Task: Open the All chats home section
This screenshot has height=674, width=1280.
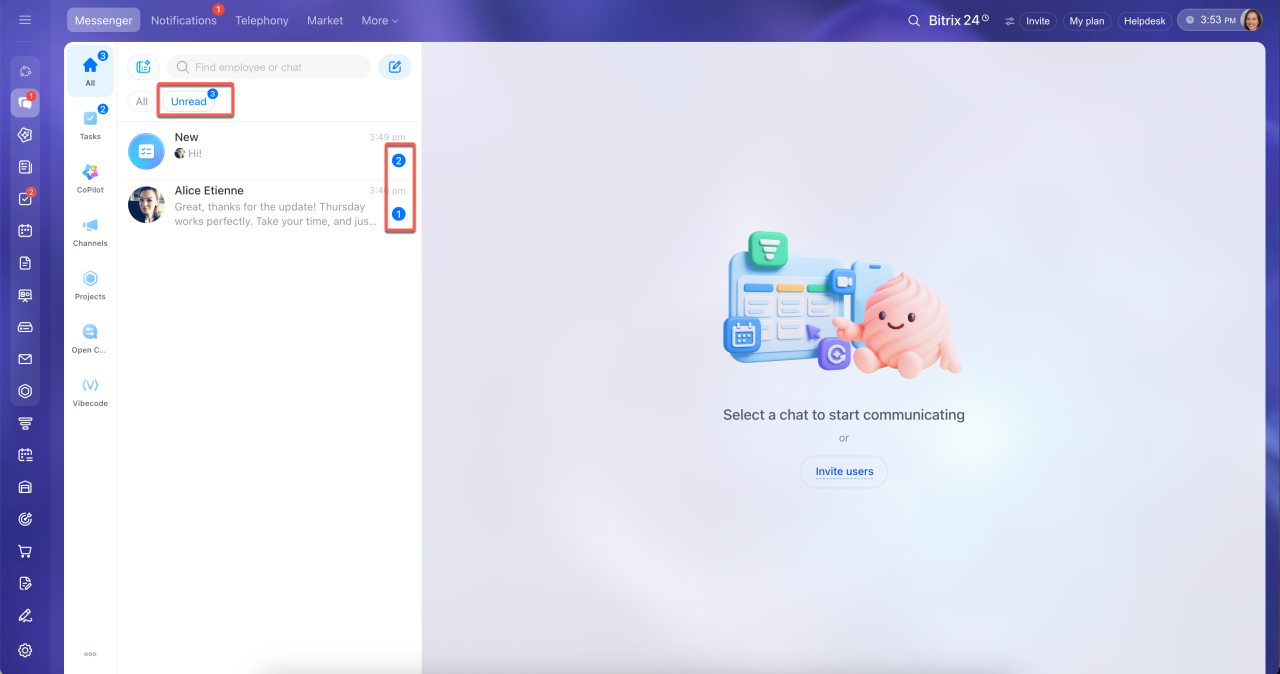Action: (x=90, y=71)
